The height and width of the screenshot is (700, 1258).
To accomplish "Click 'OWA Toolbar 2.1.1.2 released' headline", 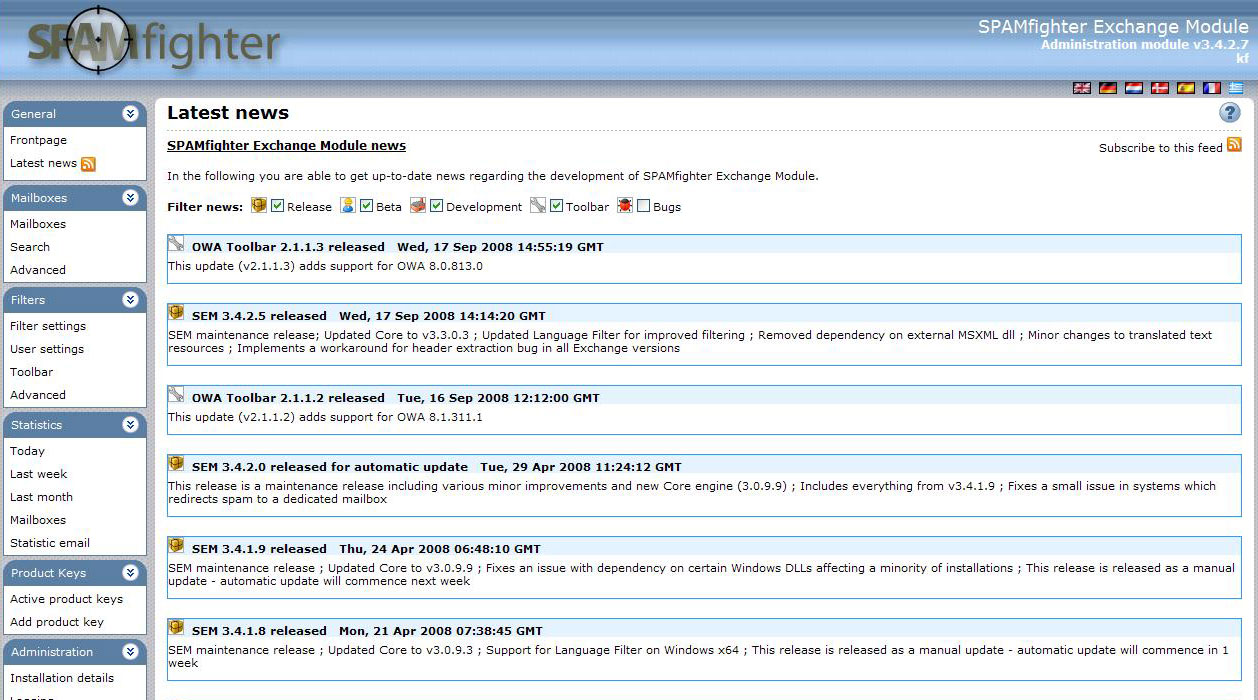I will (x=288, y=398).
